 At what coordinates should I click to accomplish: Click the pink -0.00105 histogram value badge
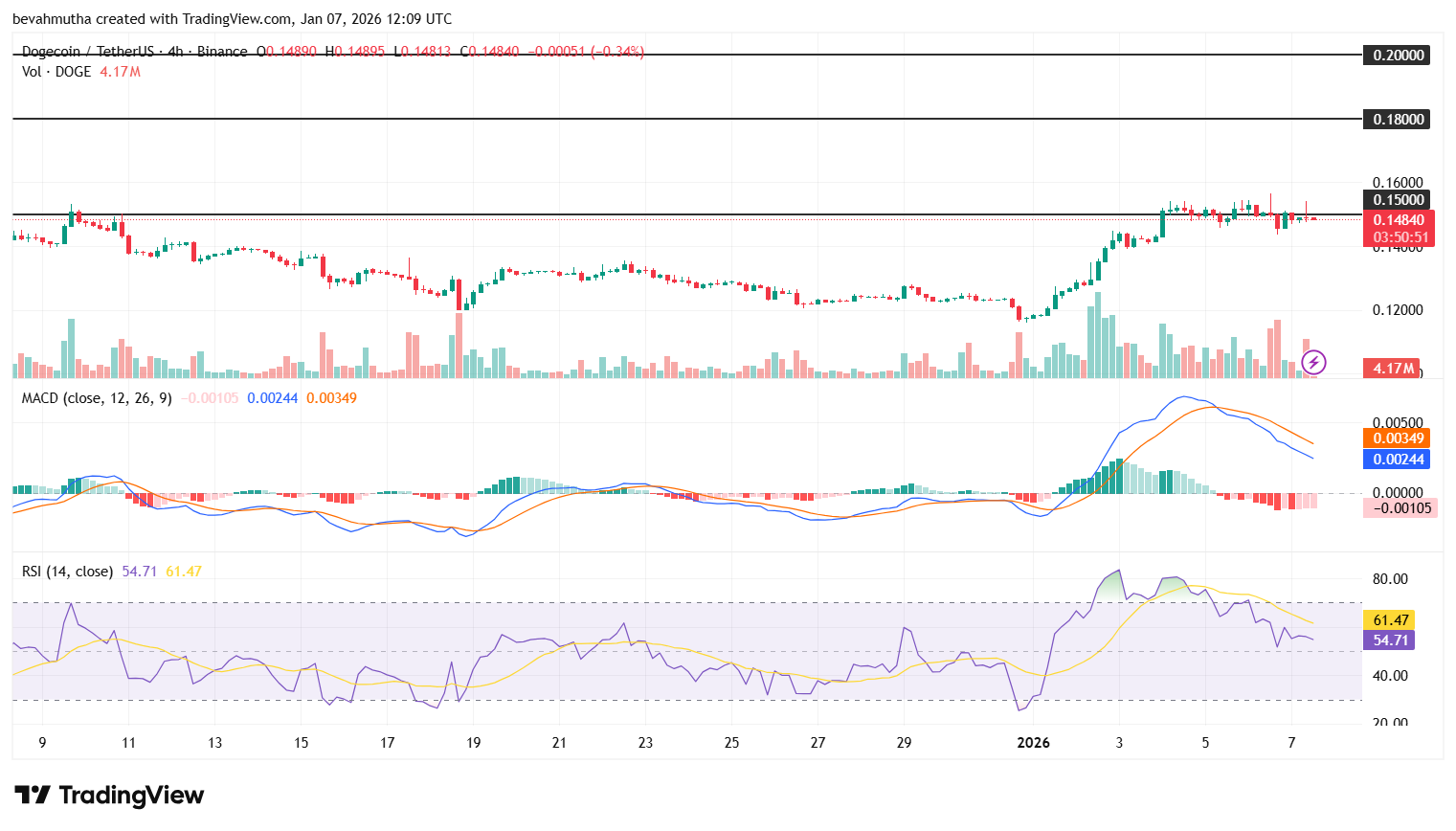tap(1399, 507)
